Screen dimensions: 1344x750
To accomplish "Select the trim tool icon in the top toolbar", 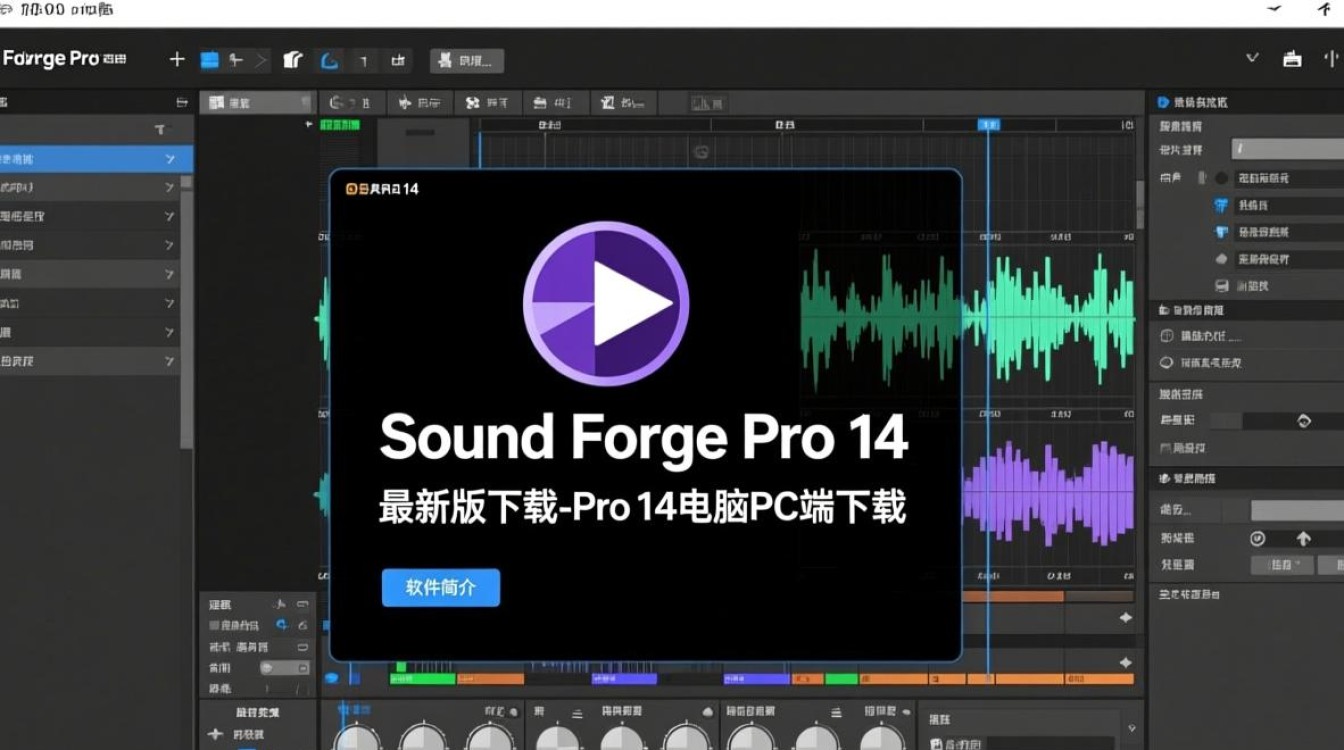I will pyautogui.click(x=292, y=60).
